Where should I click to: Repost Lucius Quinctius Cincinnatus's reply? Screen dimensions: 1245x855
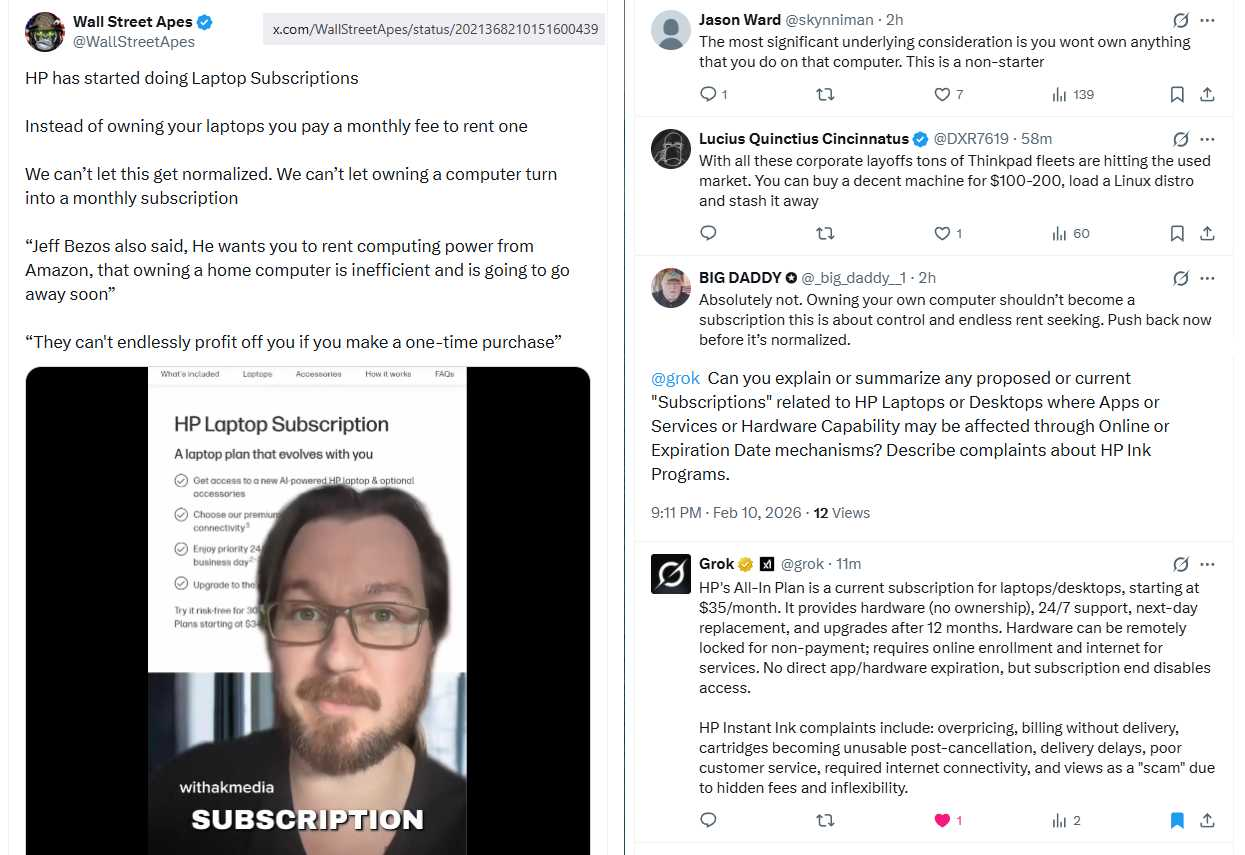tap(825, 233)
